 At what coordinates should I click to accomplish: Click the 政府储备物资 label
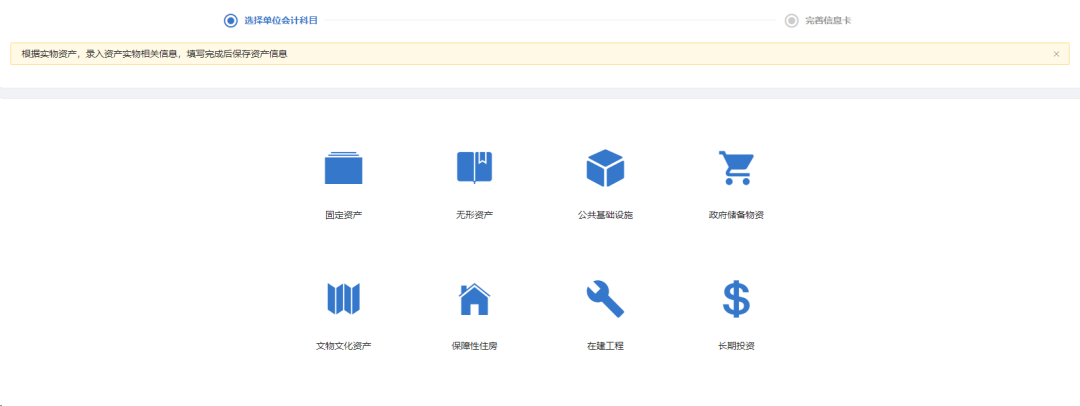coord(736,215)
